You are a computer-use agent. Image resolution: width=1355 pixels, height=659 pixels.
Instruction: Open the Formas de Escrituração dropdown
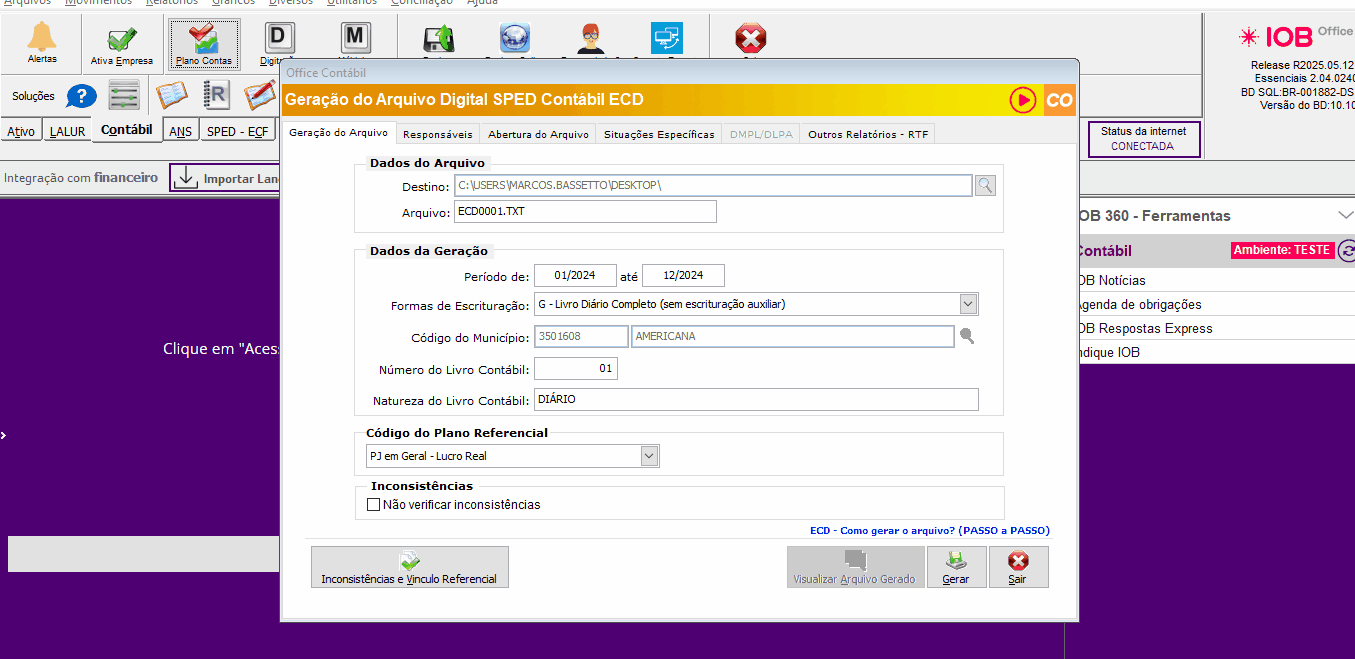tap(968, 304)
